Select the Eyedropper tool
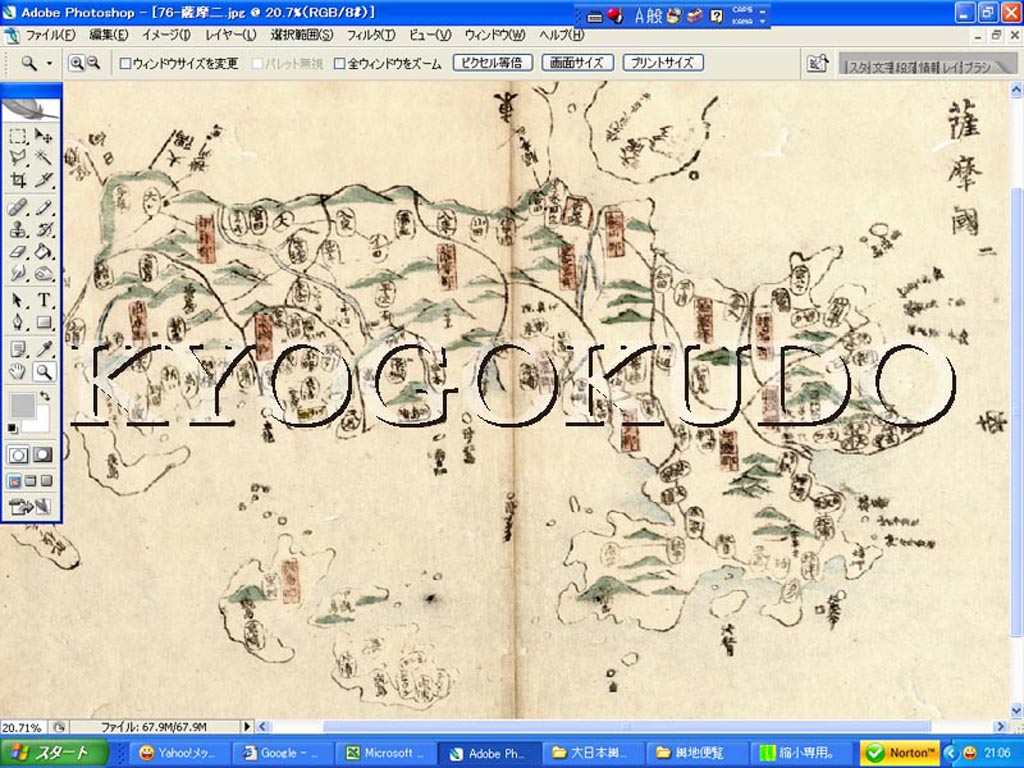The width and height of the screenshot is (1024, 768). click(43, 349)
